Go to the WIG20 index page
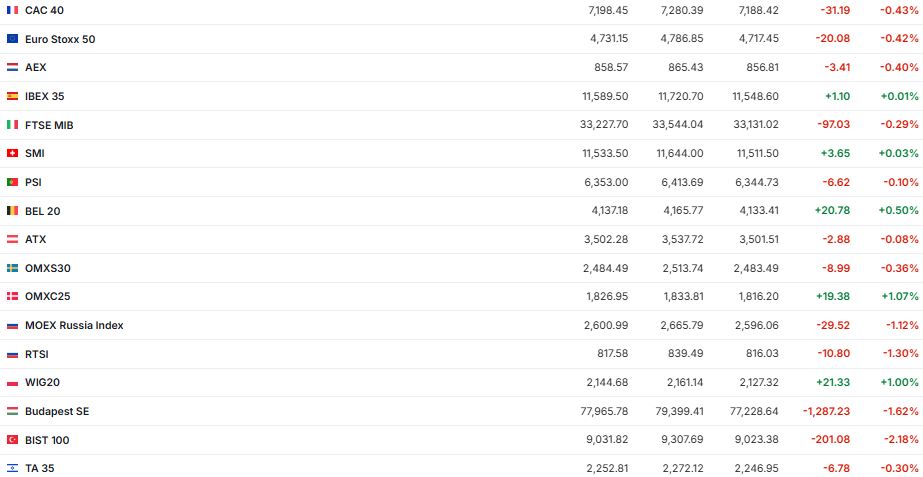The image size is (923, 477). (43, 382)
